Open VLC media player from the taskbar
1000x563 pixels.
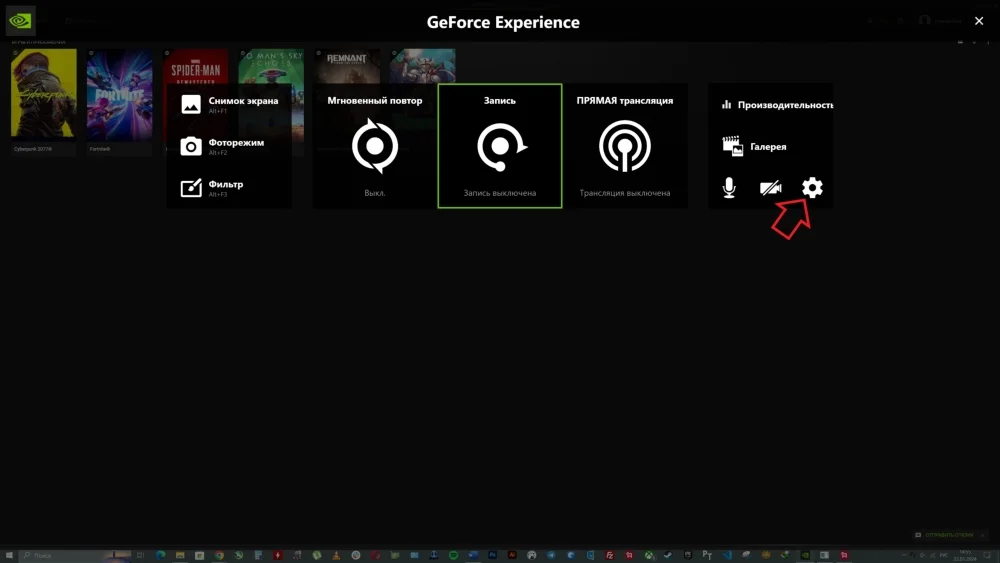tap(336, 555)
